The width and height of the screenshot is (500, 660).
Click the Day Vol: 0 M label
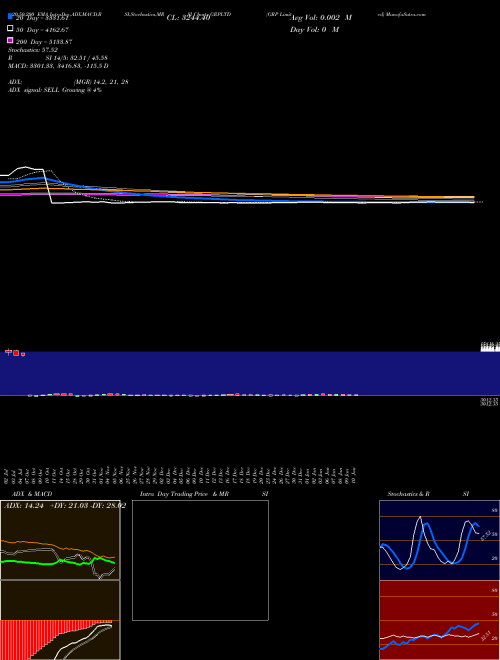(314, 30)
